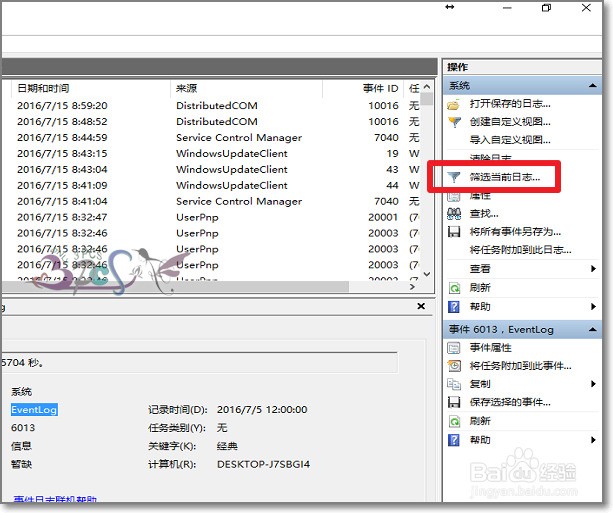Click the create custom view funnel icon
The image size is (613, 513).
(454, 122)
